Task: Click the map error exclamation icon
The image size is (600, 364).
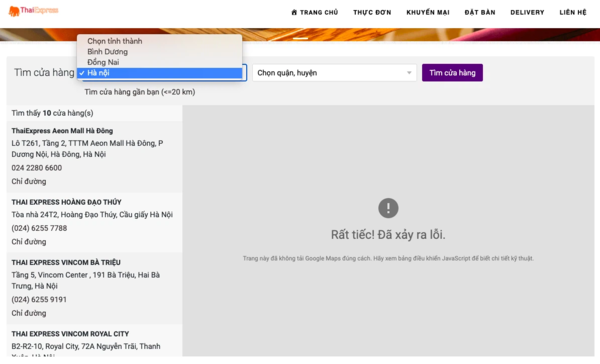Action: 388,208
